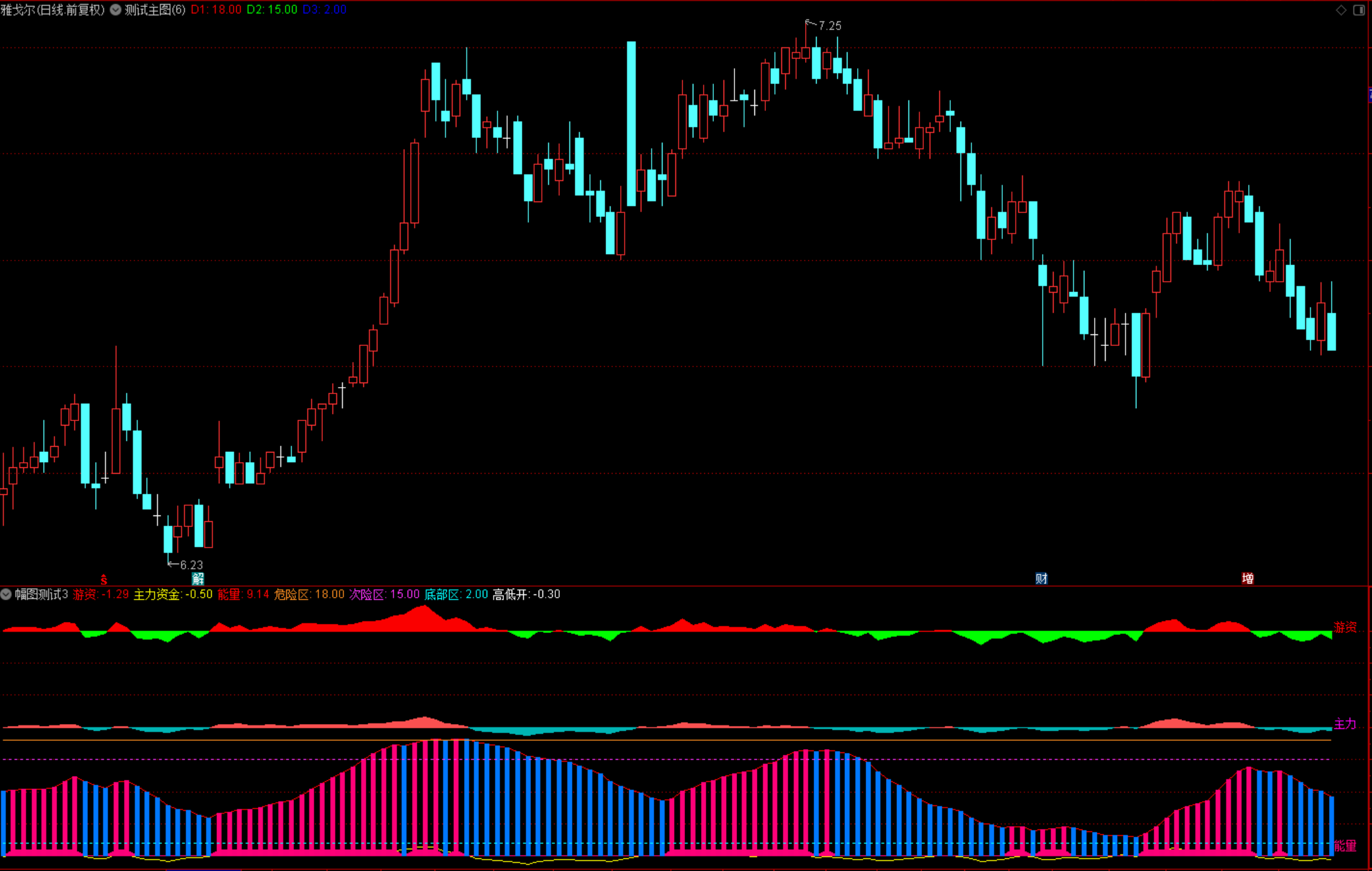The height and width of the screenshot is (871, 1372).
Task: Select the 能量 curve label on right
Action: point(1345,846)
